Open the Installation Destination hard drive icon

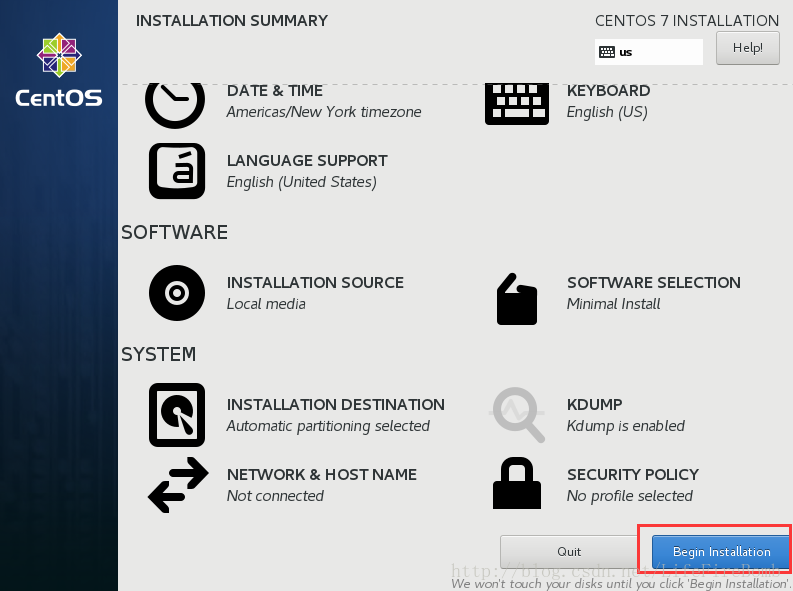point(177,415)
